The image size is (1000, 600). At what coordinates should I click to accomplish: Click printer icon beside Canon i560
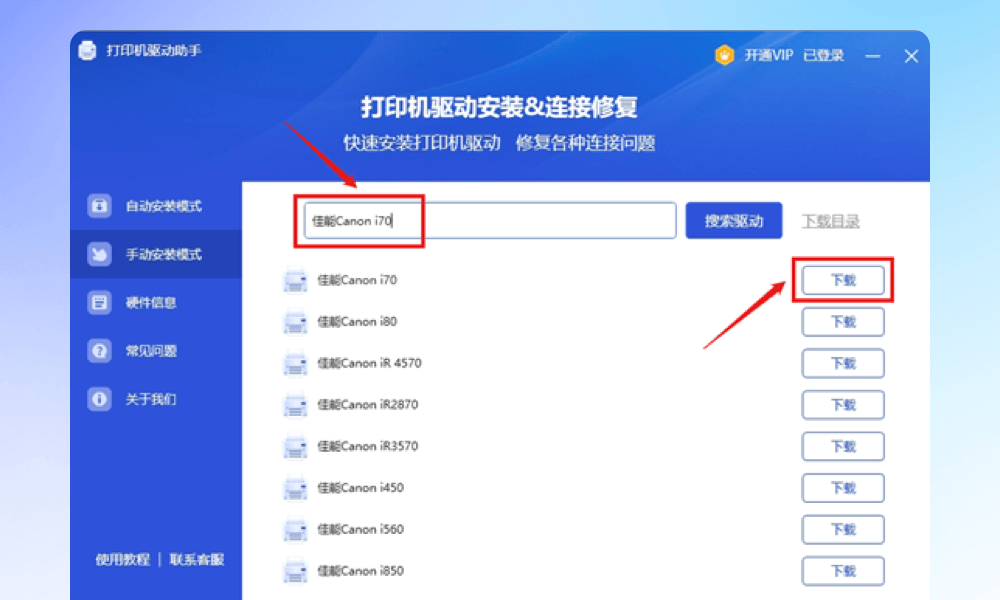[x=295, y=530]
